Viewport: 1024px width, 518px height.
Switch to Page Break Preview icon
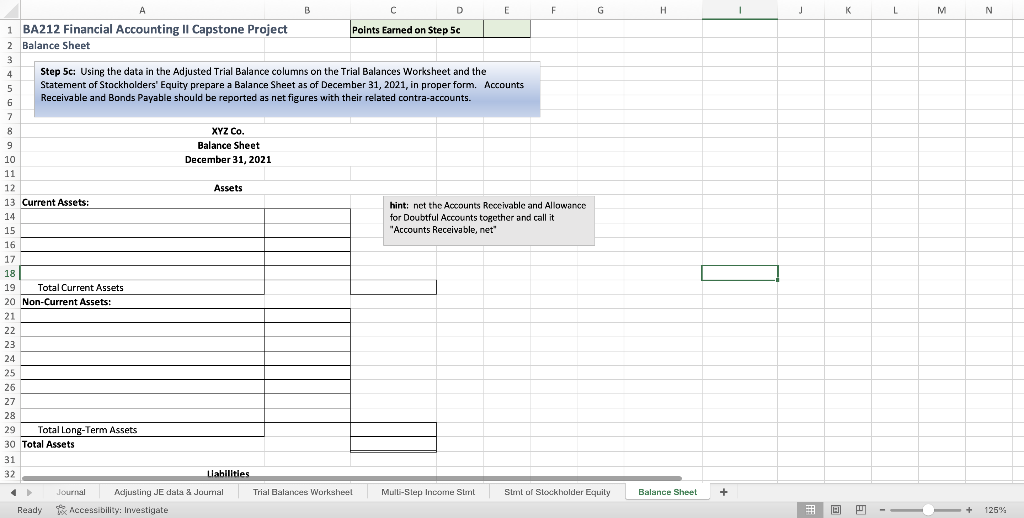point(861,510)
